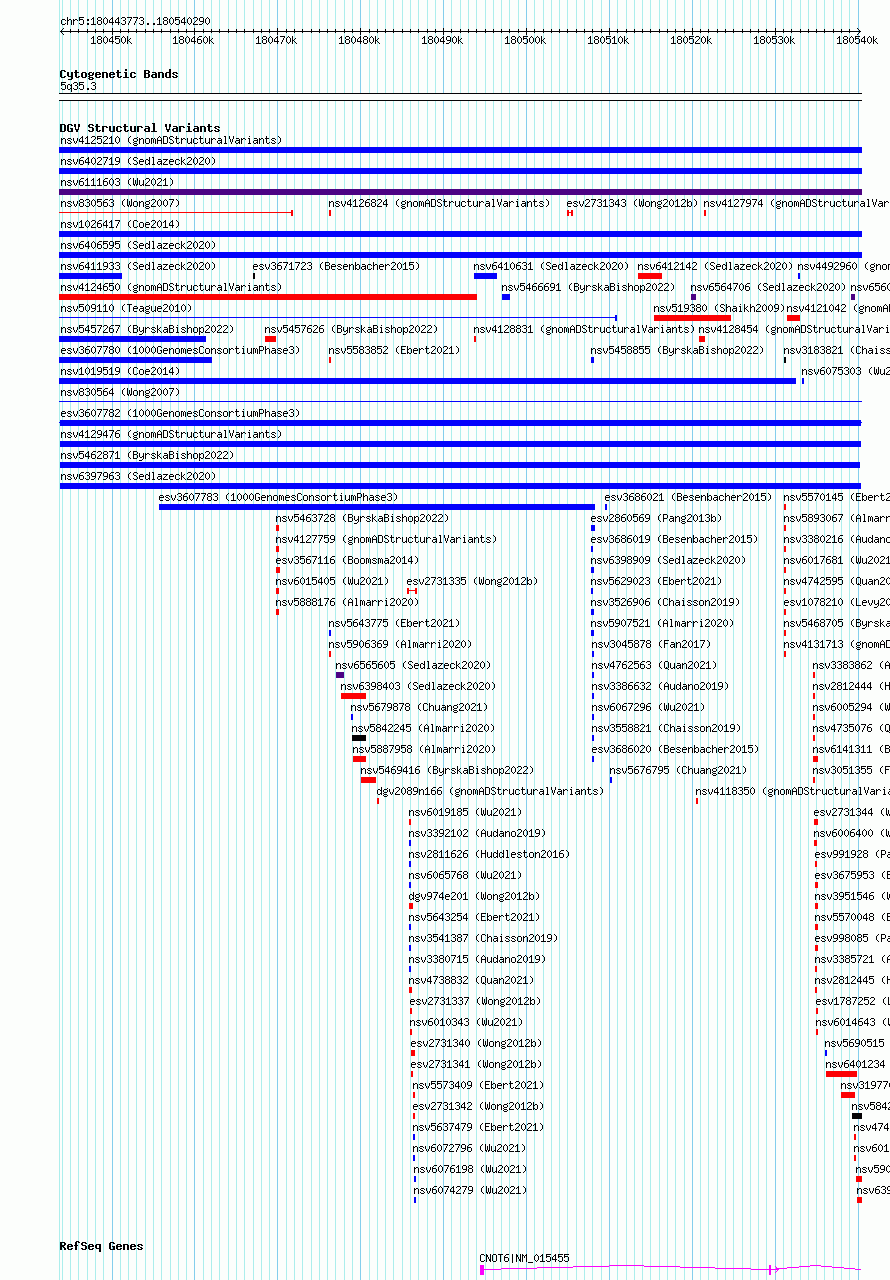Click the chr5:180443773..180540290 region label

click(x=135, y=21)
